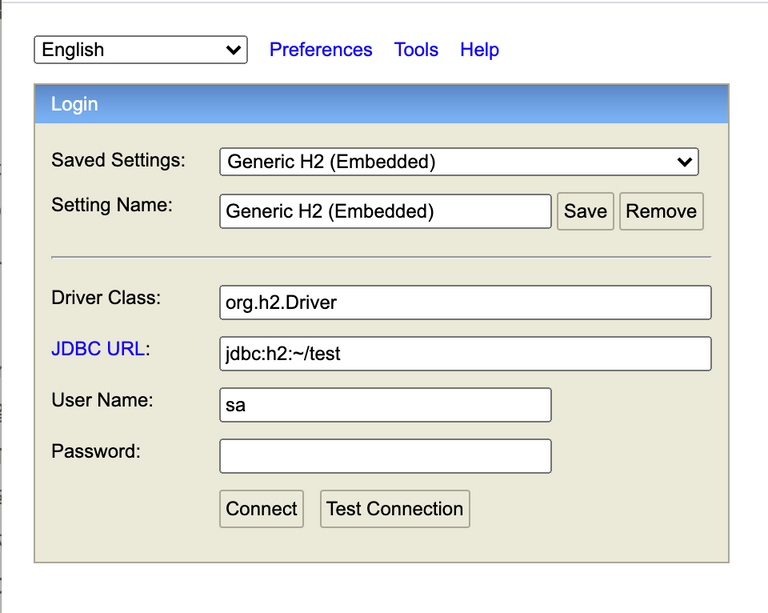Open the Tools link

pyautogui.click(x=416, y=49)
